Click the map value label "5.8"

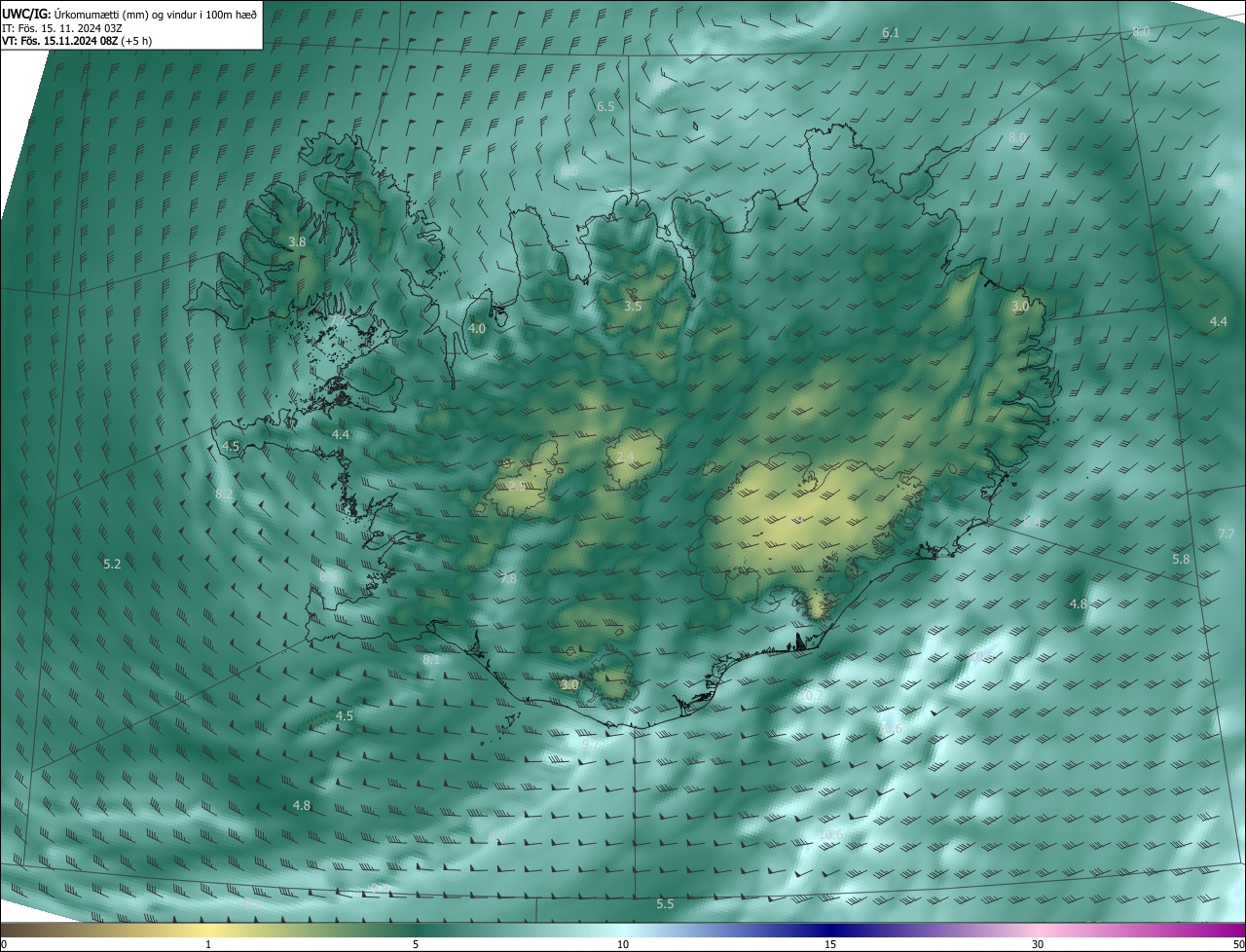pos(1181,560)
